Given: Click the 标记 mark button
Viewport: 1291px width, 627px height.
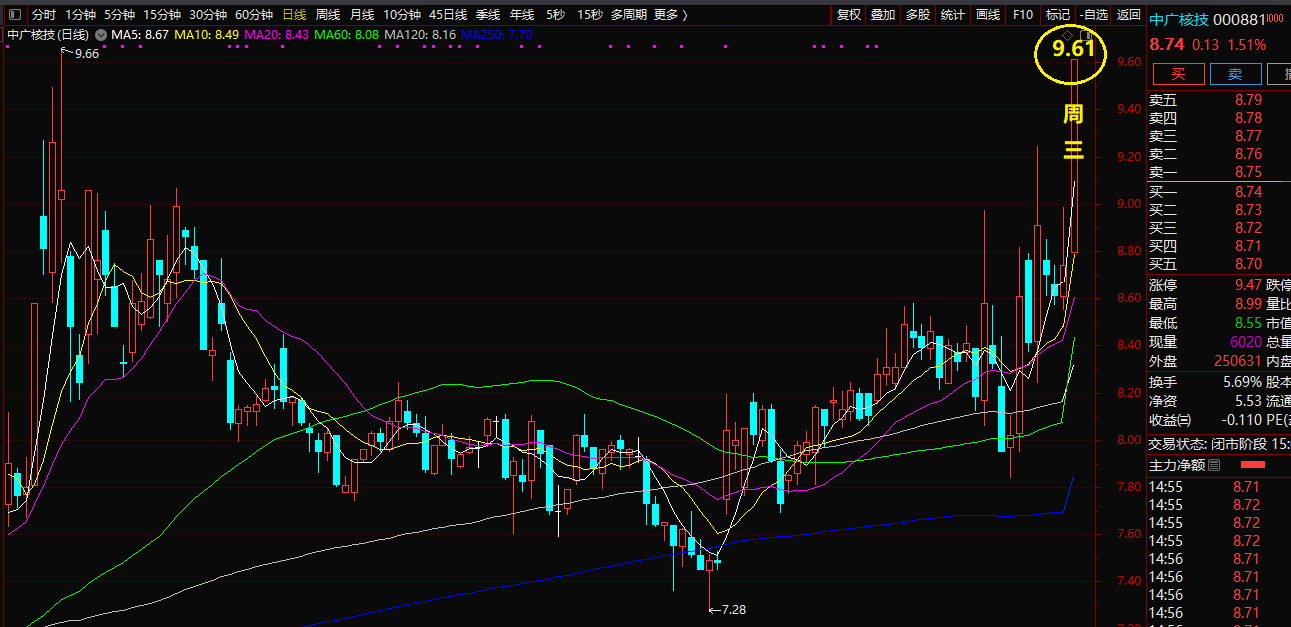Looking at the screenshot, I should pyautogui.click(x=1057, y=15).
